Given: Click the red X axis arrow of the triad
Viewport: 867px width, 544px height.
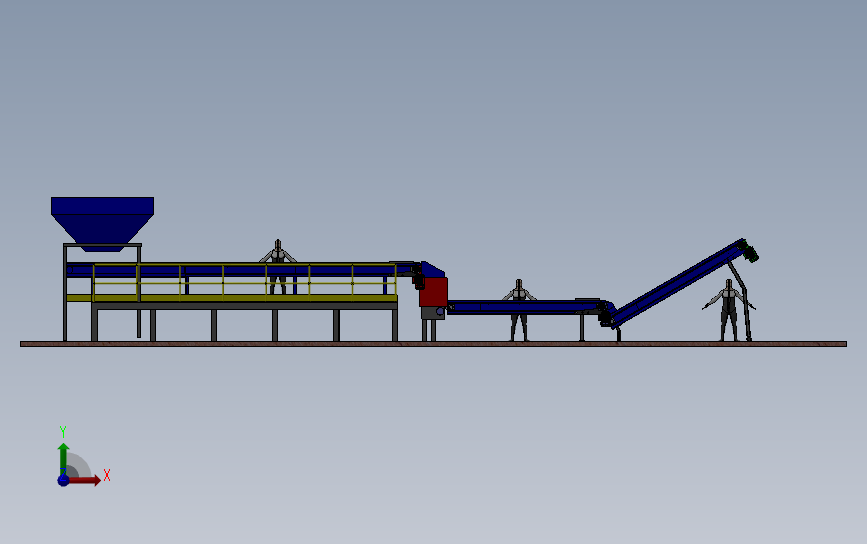Looking at the screenshot, I should pyautogui.click(x=85, y=480).
